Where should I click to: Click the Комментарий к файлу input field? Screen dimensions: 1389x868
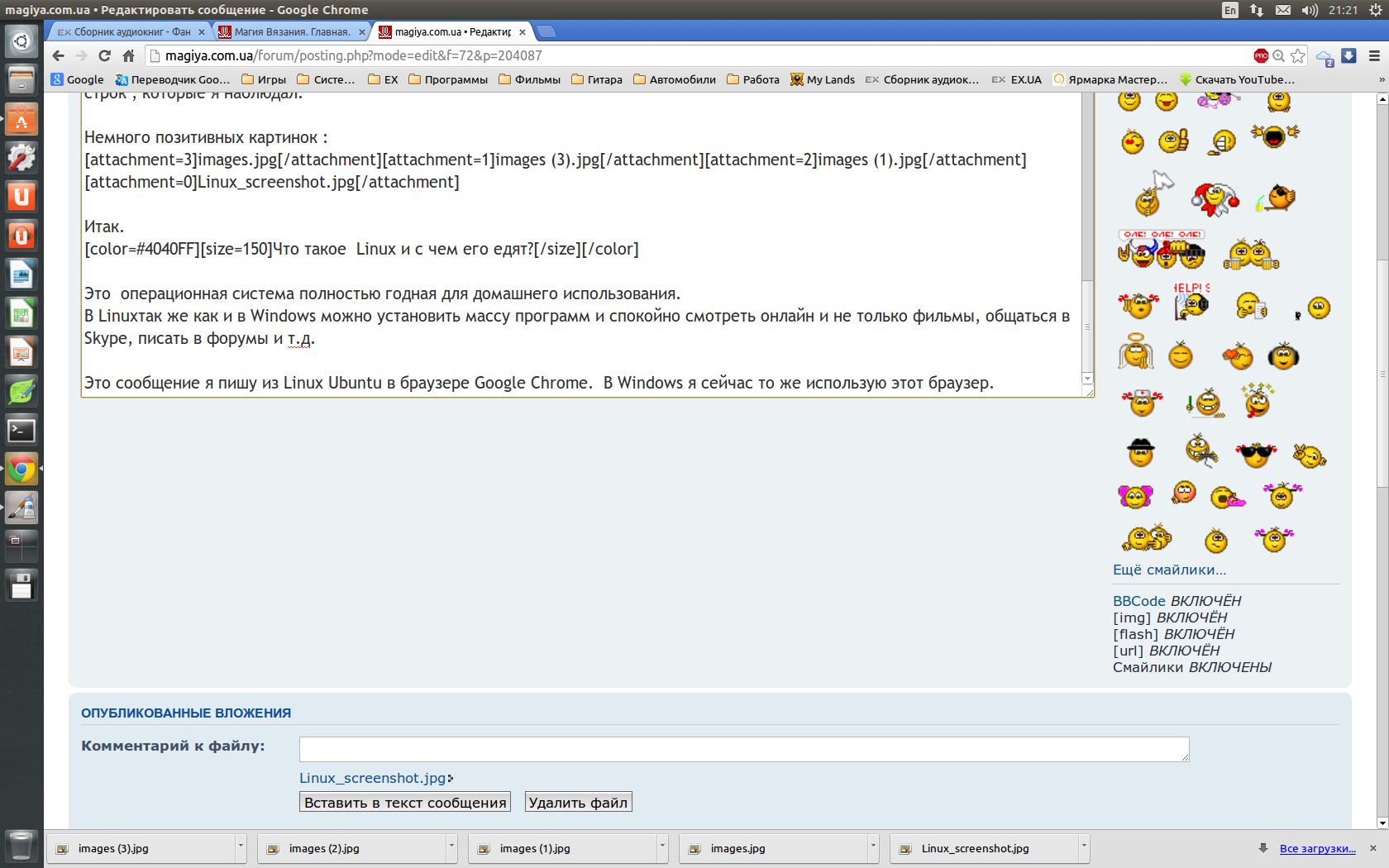pos(744,749)
